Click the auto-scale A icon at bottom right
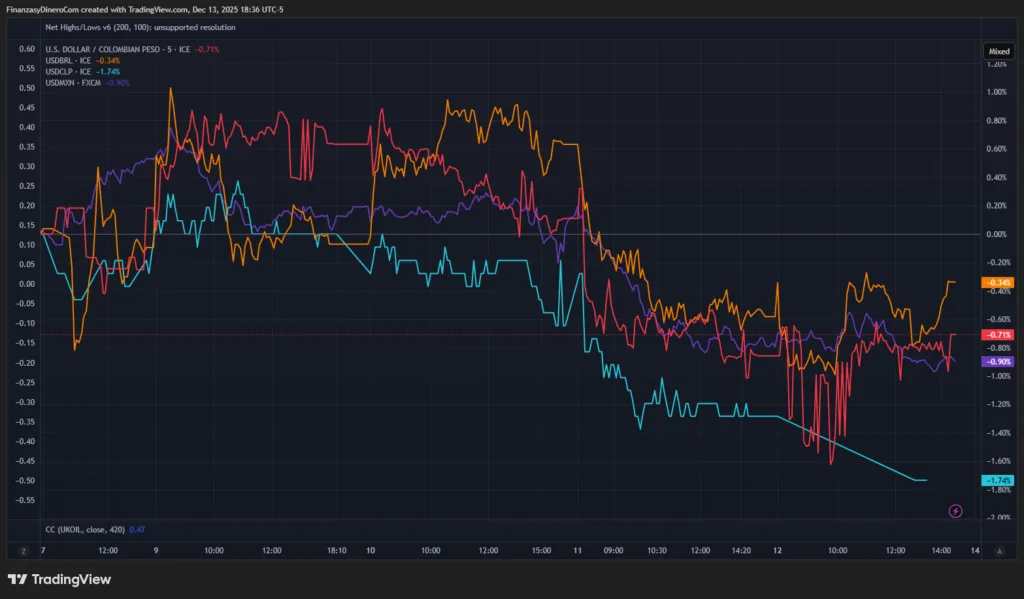The width and height of the screenshot is (1024, 599). (x=999, y=551)
